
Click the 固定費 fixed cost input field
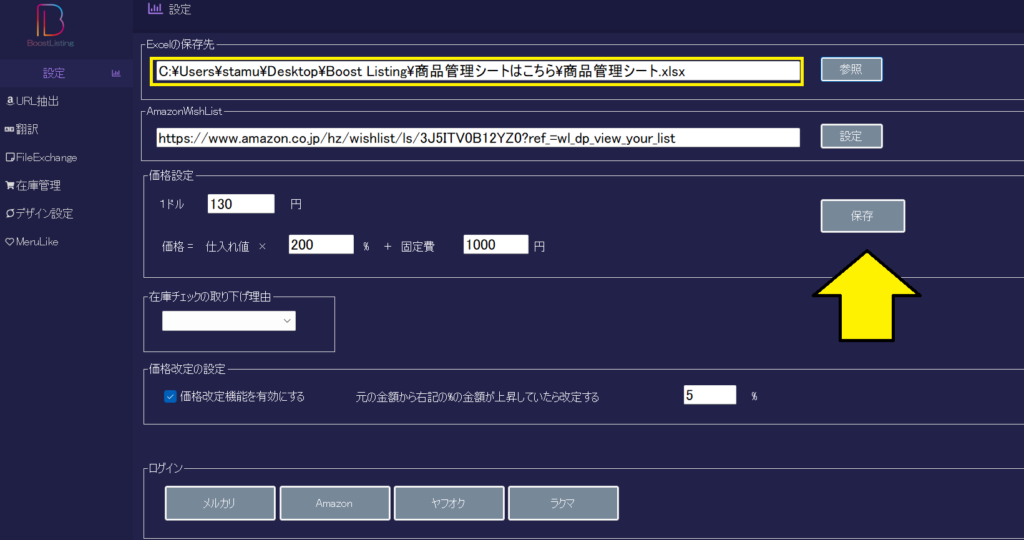[x=496, y=245]
